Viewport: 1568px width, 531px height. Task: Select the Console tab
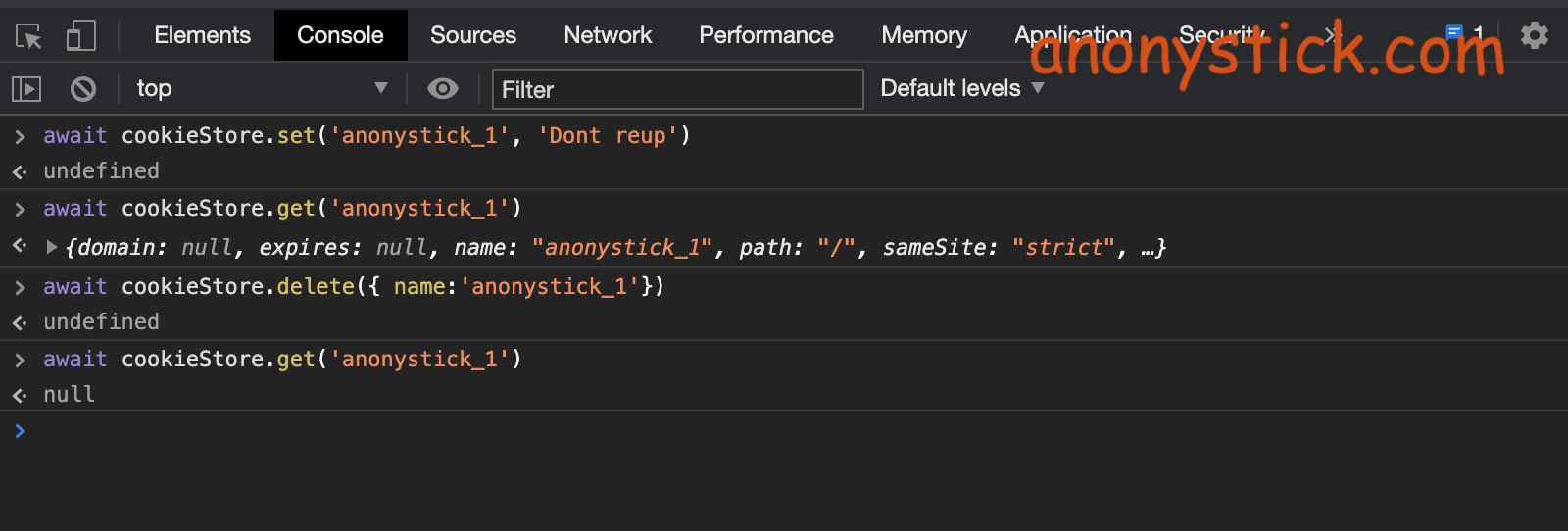340,35
